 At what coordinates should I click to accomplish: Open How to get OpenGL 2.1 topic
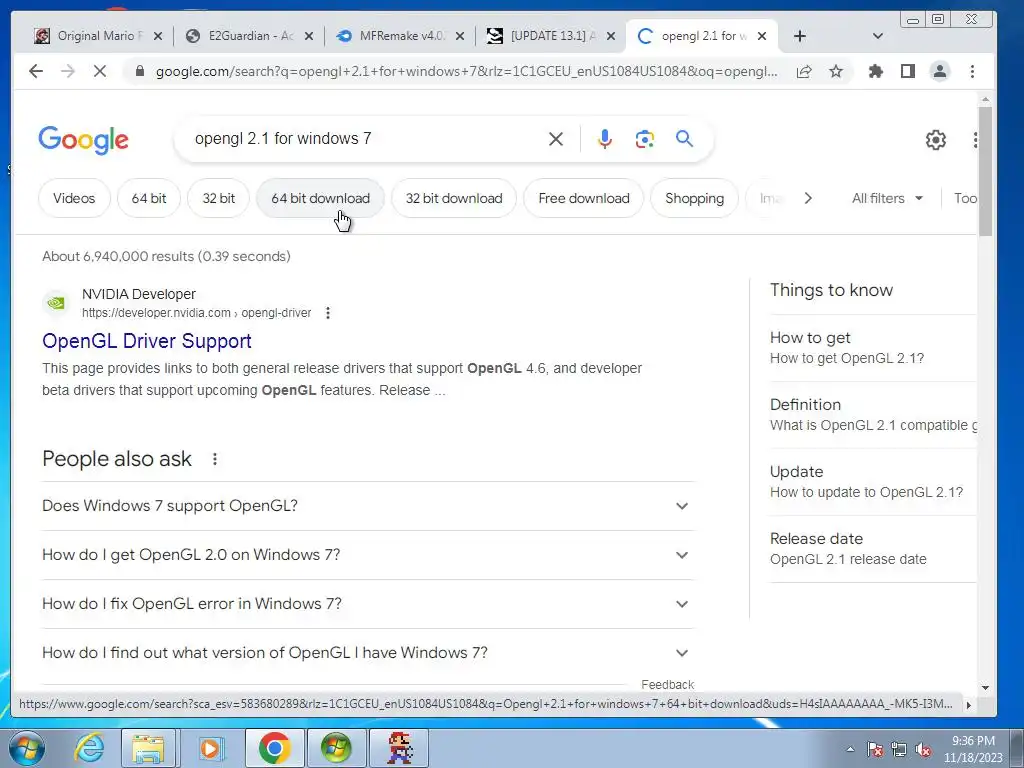pos(872,347)
